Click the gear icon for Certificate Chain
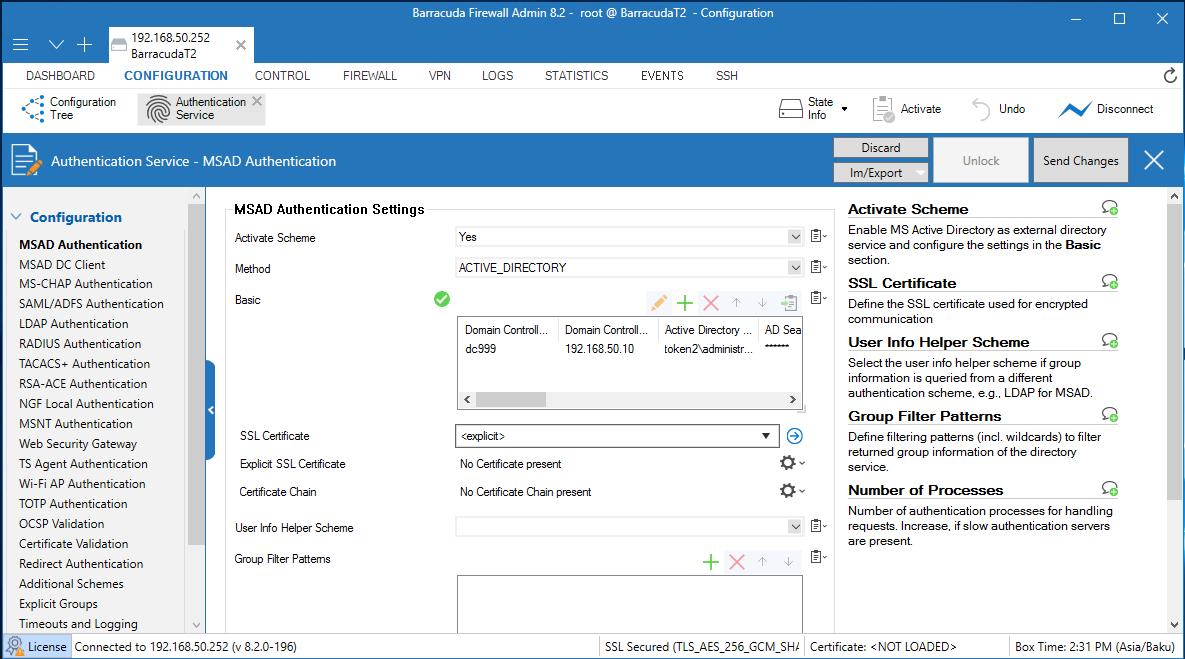 [x=788, y=491]
